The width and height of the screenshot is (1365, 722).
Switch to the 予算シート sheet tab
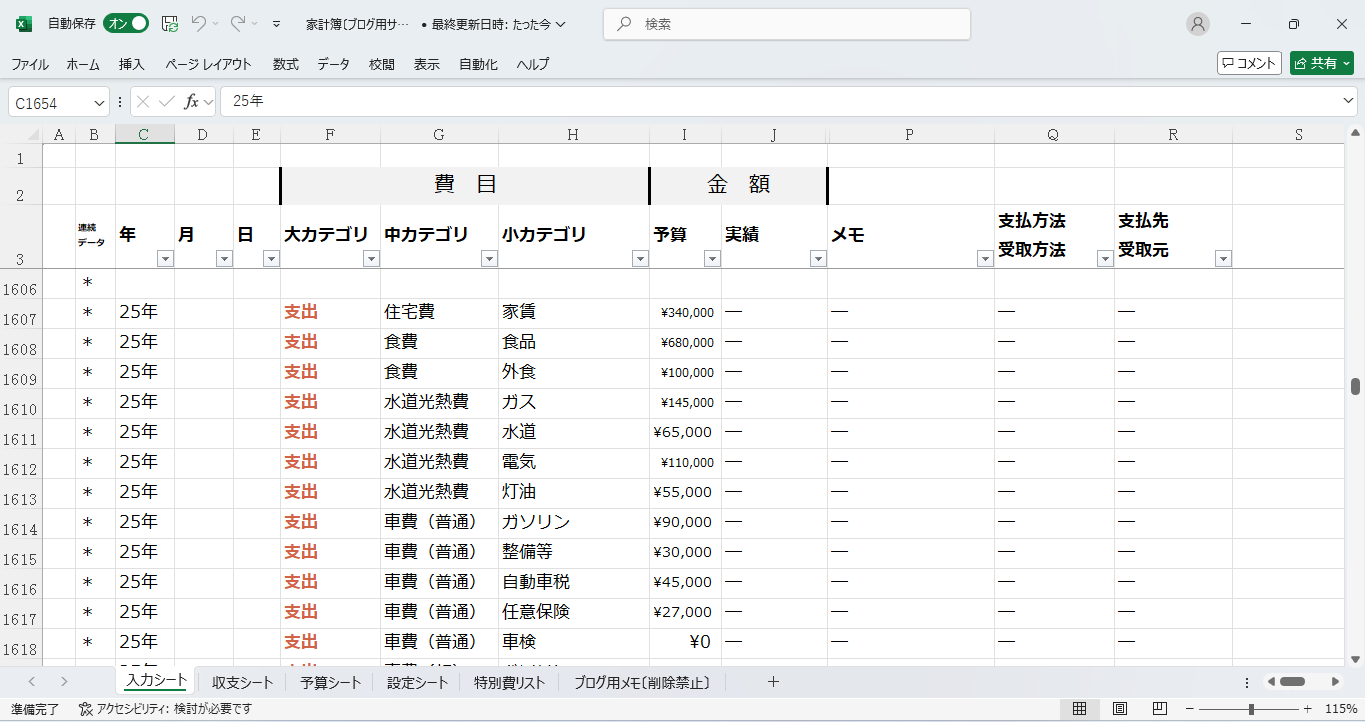[330, 683]
